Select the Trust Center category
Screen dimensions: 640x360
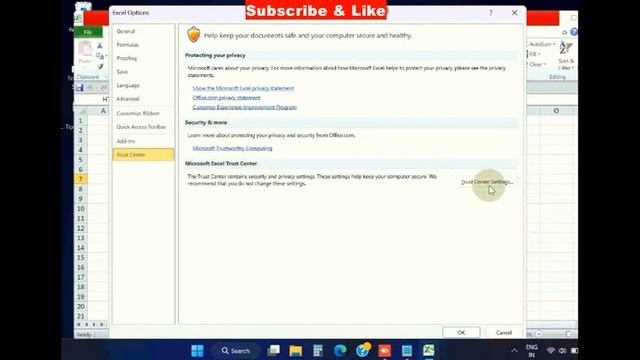[143, 155]
